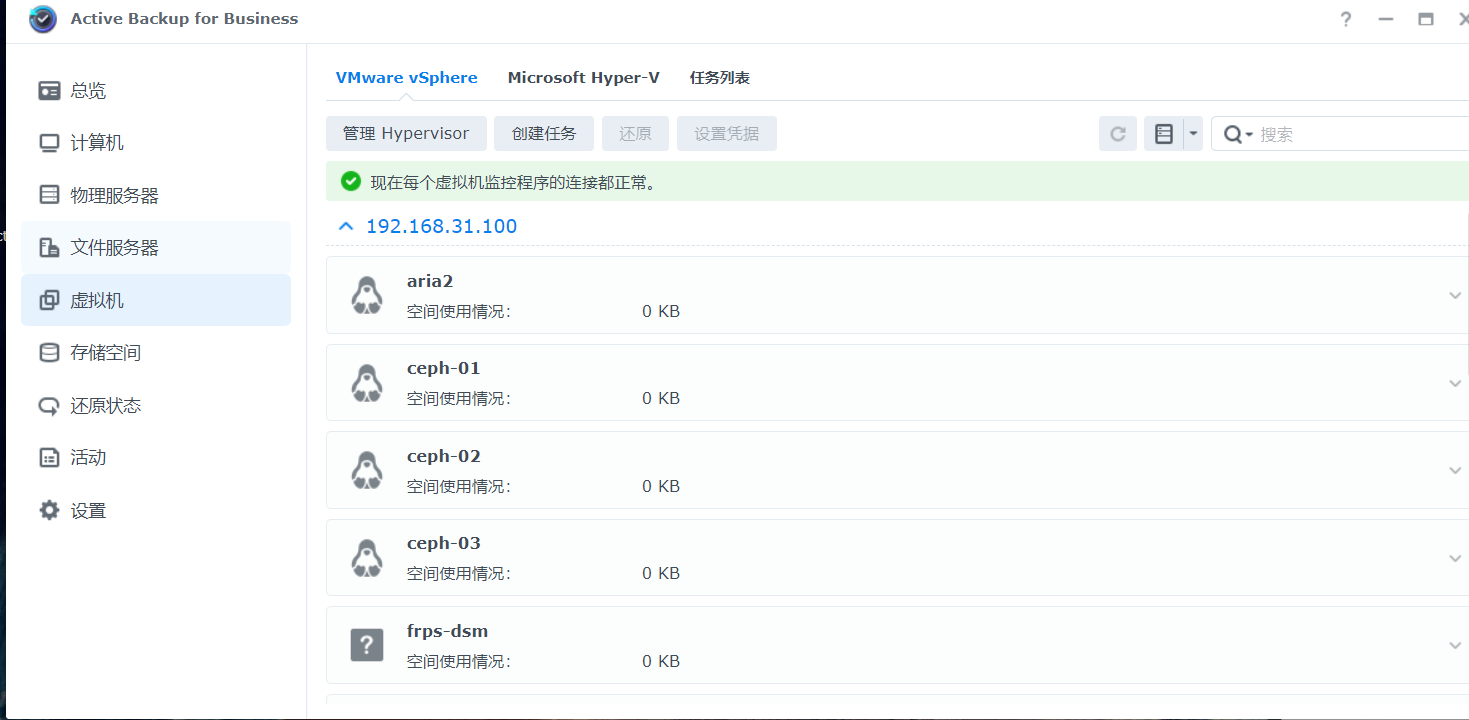Open the help question mark icon
1469x720 pixels.
tap(1346, 19)
